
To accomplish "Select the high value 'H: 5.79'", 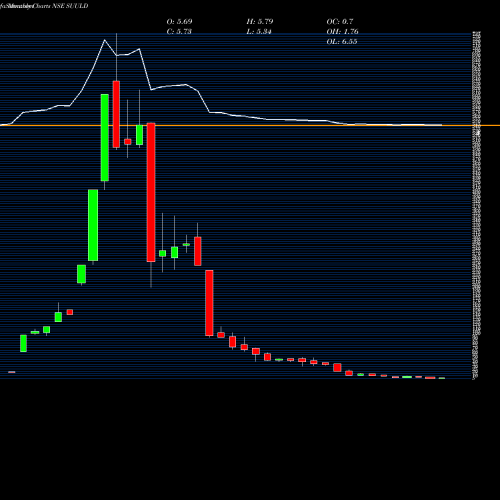I will (260, 22).
